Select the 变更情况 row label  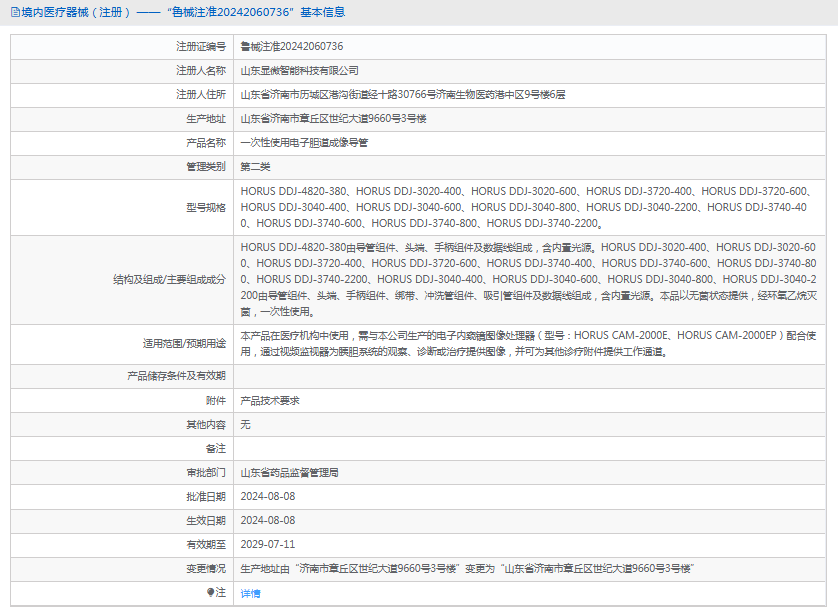tap(206, 569)
